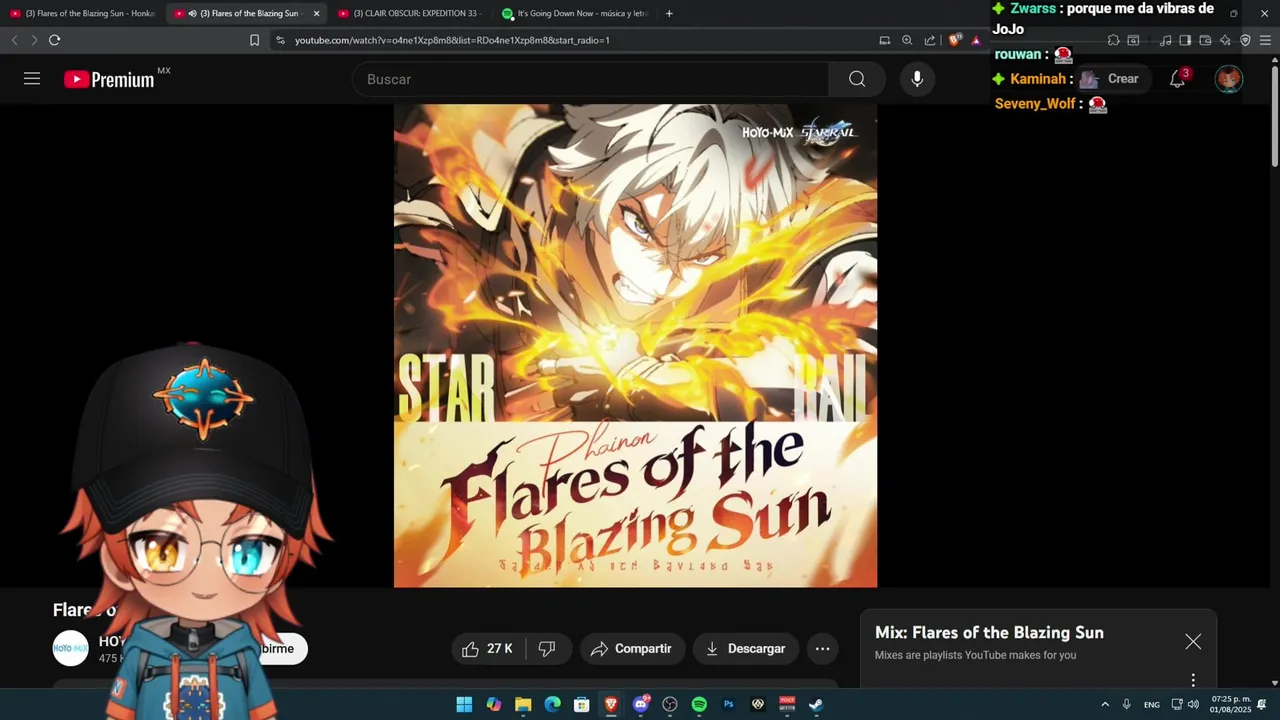Screen dimensions: 1280x720
Task: Click the Buscar search field
Action: [590, 79]
